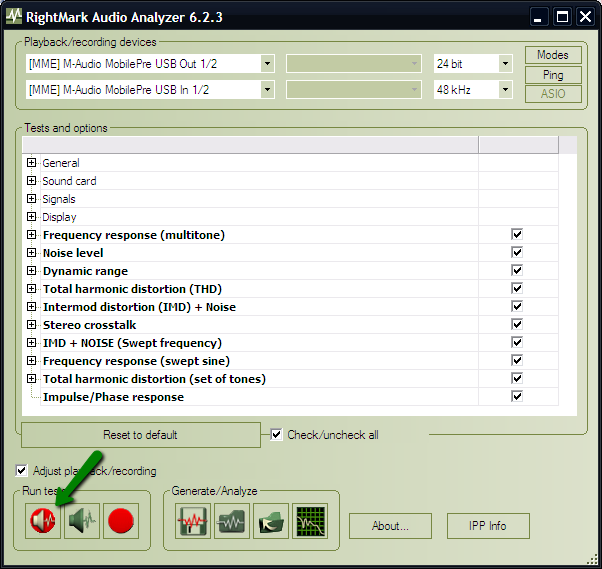Open the recording device dropdown (USB In 1/2)
This screenshot has height=569, width=602.
267,90
